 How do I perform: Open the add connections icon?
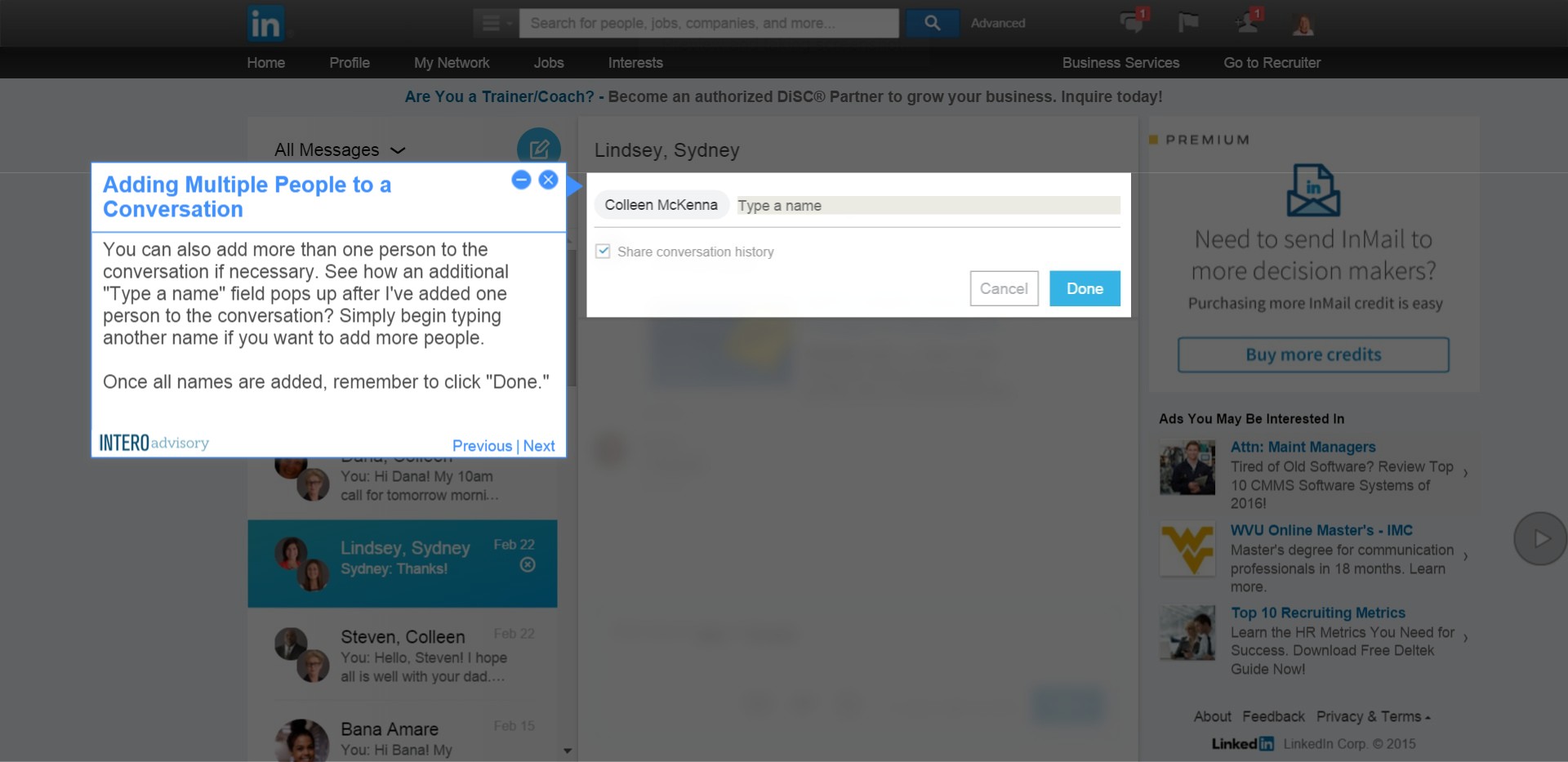(x=1248, y=21)
